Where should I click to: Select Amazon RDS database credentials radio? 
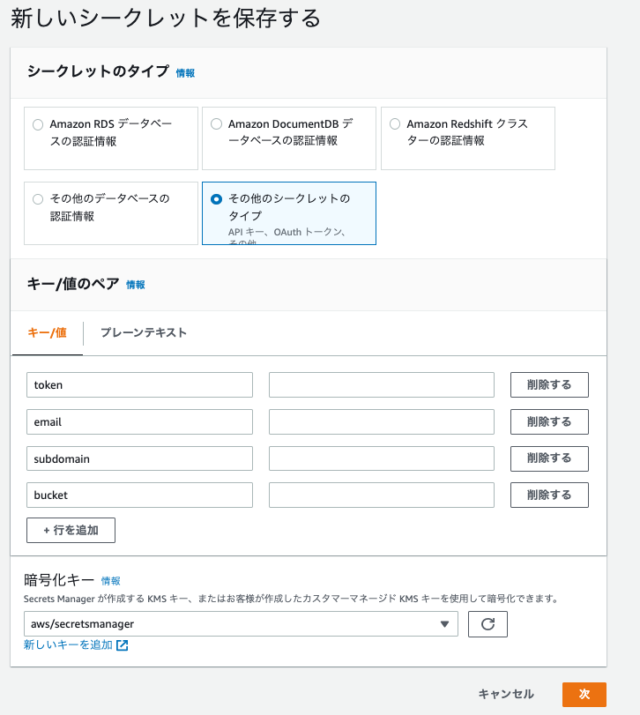[38, 124]
